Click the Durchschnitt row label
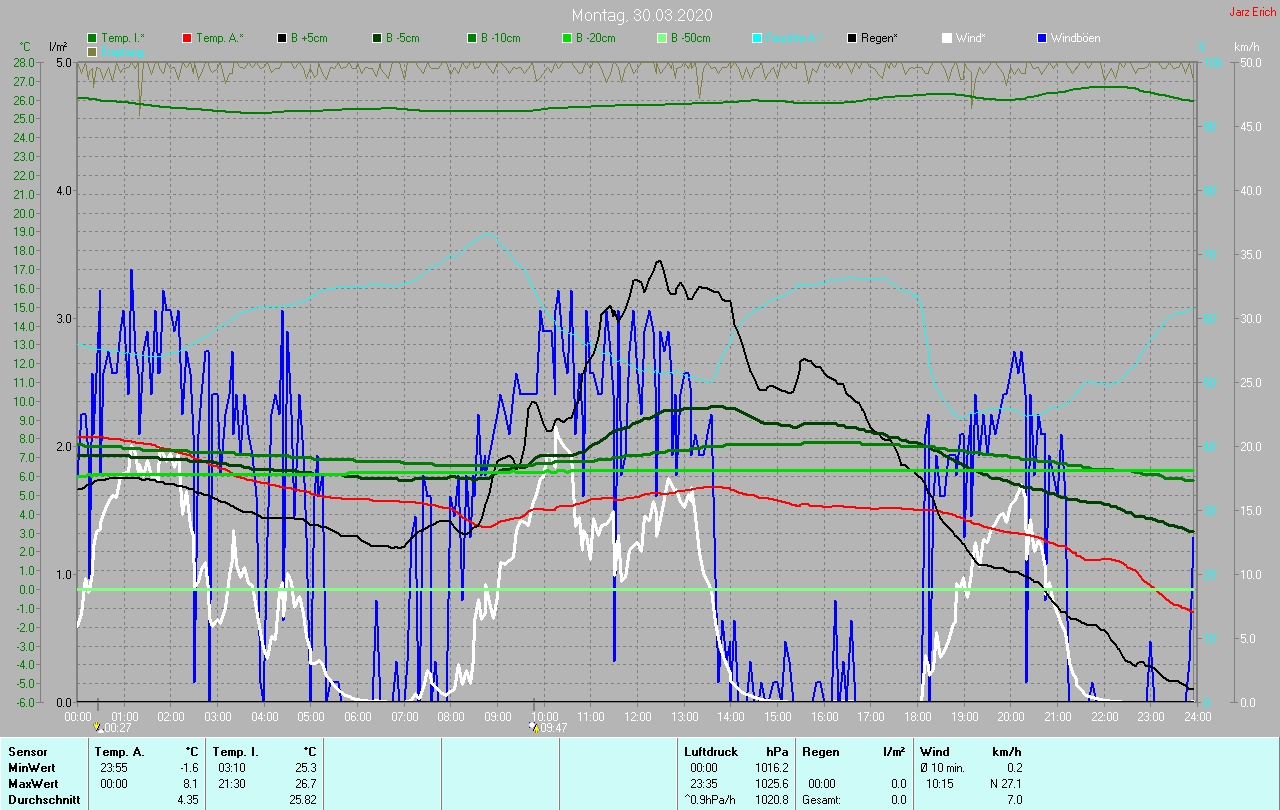The height and width of the screenshot is (810, 1280). point(44,800)
